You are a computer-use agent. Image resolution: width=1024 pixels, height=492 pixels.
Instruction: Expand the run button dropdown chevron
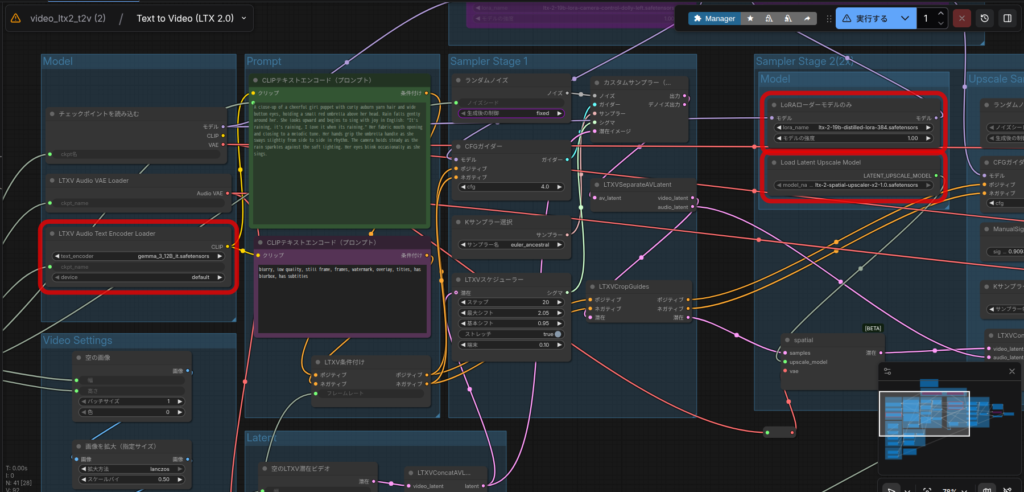904,18
